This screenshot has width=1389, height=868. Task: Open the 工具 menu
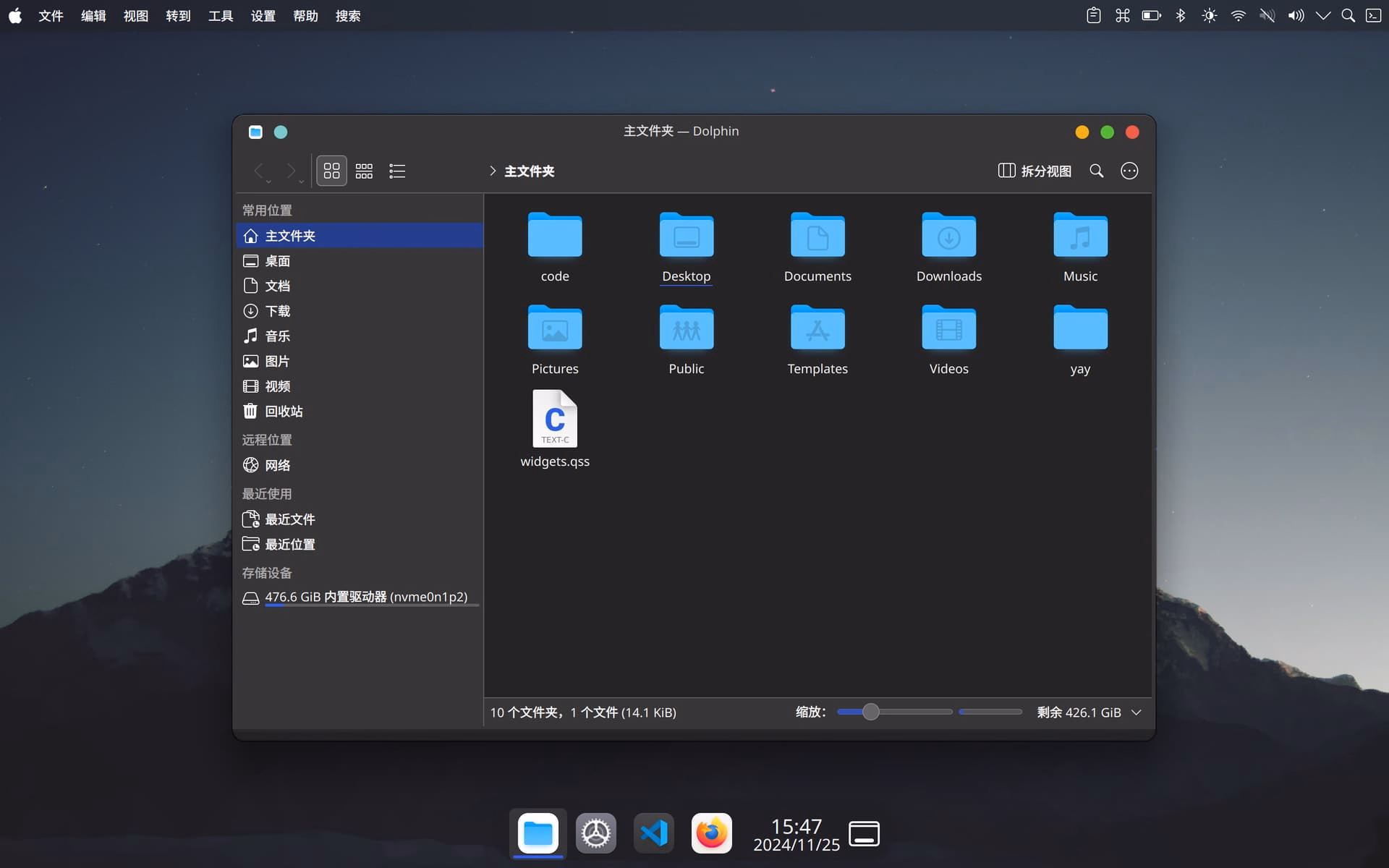coord(221,16)
